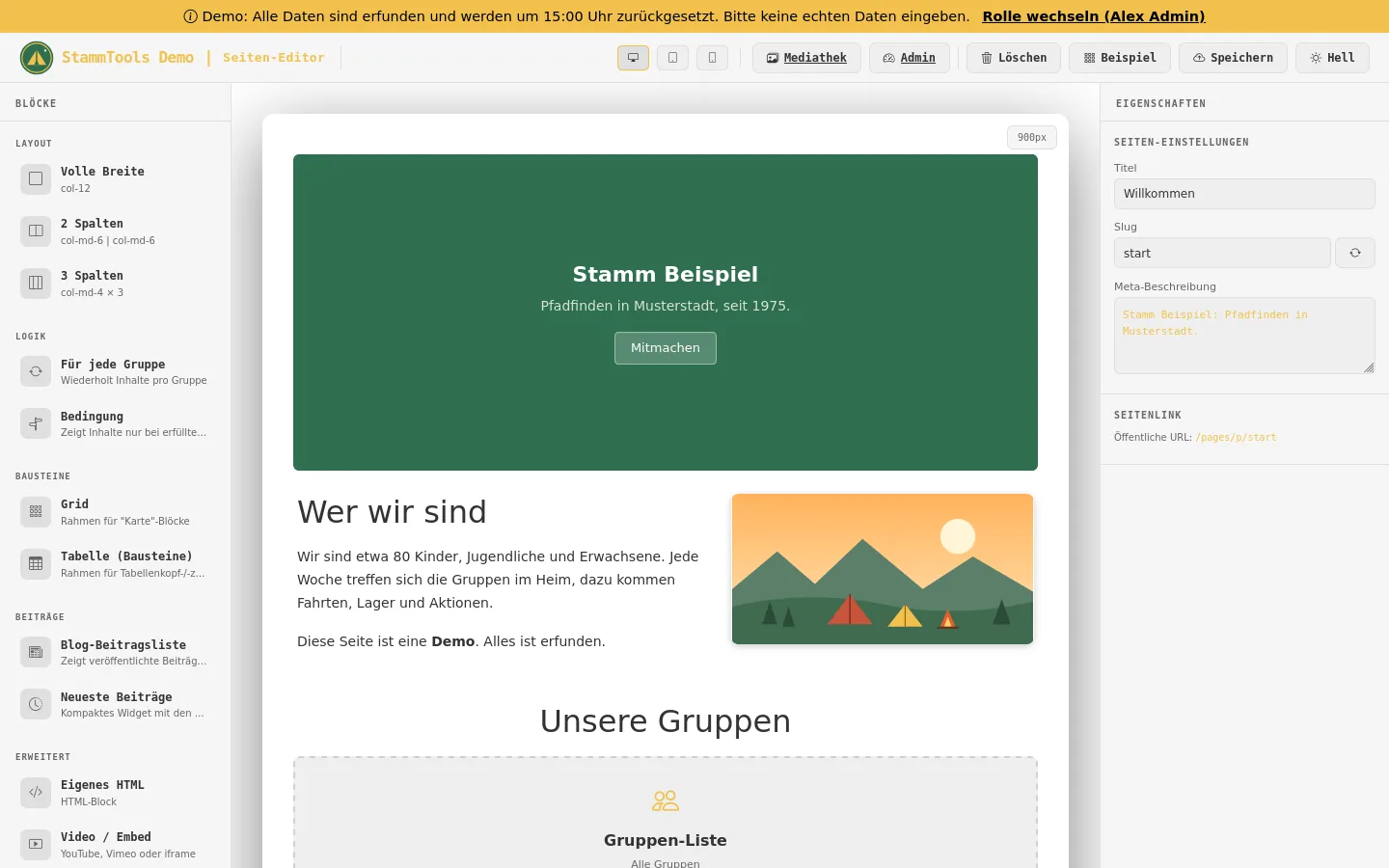Focus the Titel input field
The width and height of the screenshot is (1389, 868).
pyautogui.click(x=1244, y=194)
